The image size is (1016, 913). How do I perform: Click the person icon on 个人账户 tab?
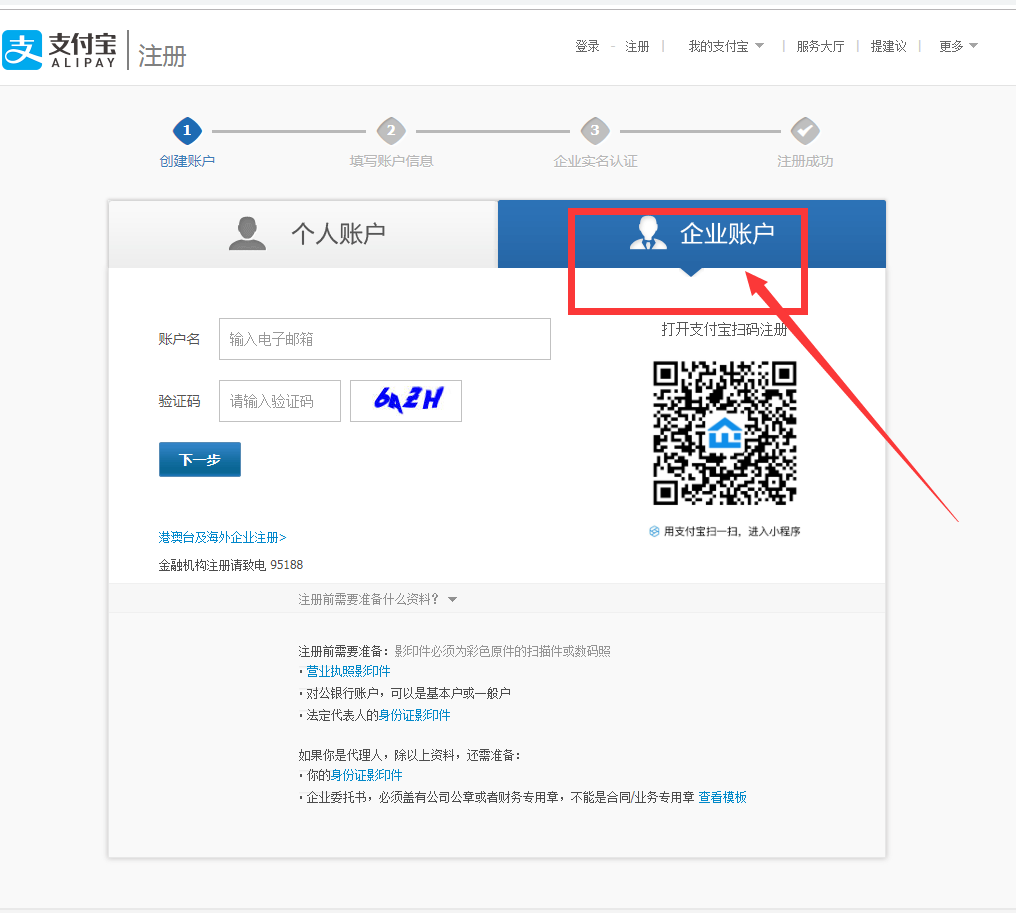point(248,233)
